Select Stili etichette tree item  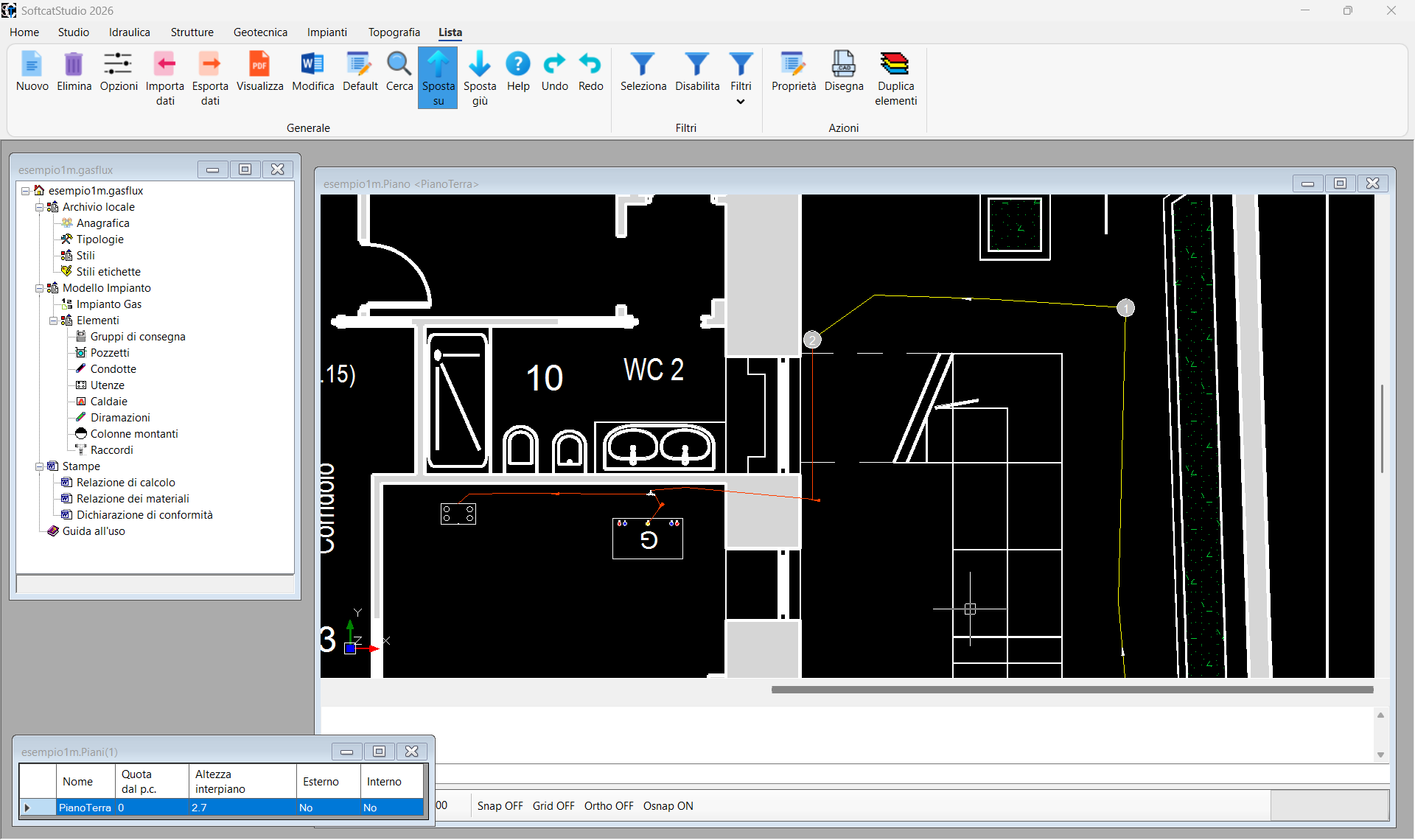108,272
